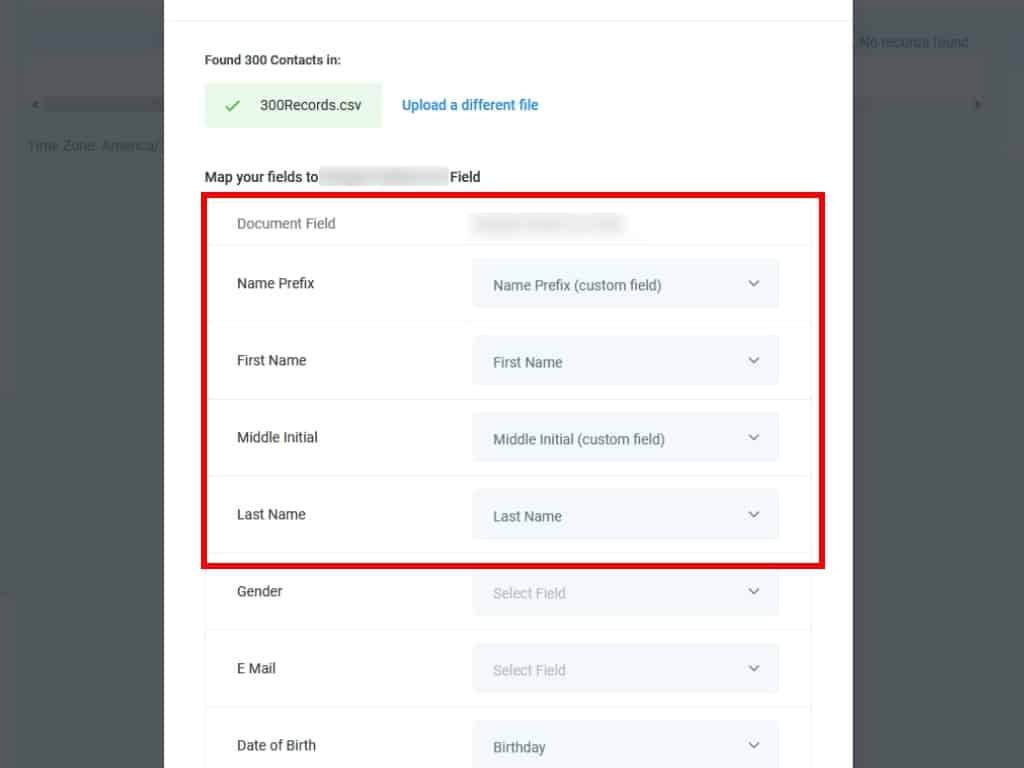Click the right scroll arrow in background table
1024x768 pixels.
point(978,104)
